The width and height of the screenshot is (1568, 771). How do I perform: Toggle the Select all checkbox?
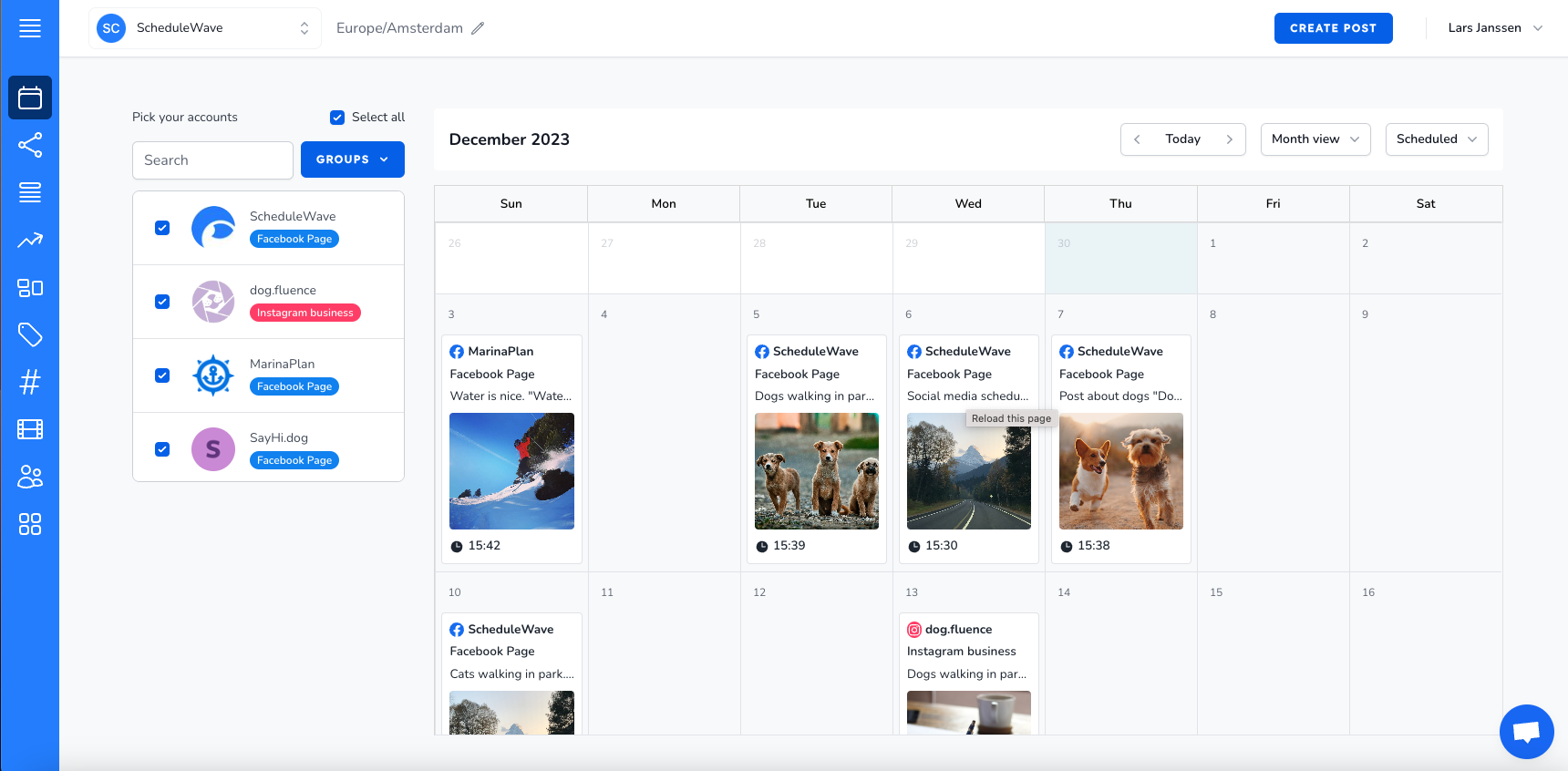tap(337, 118)
